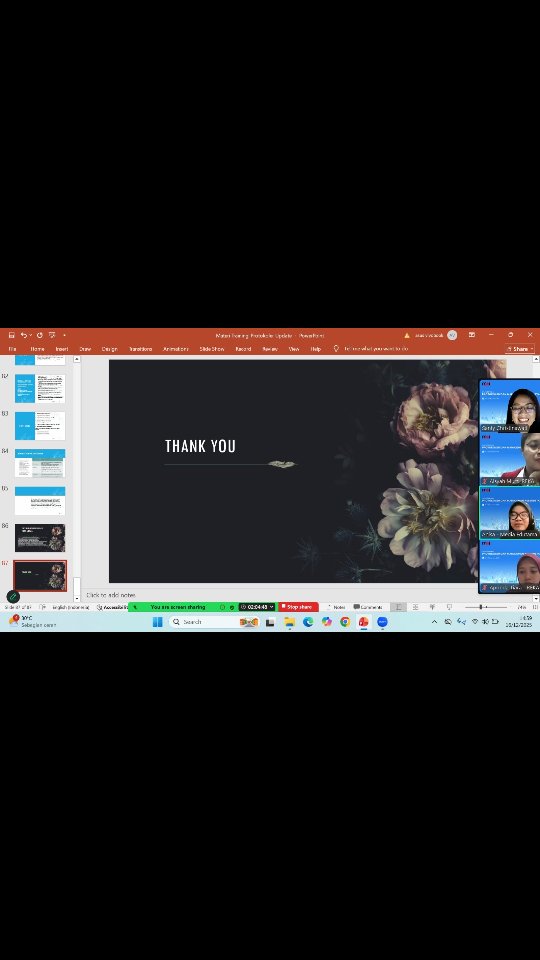Click the Tell me what you want to do box
The width and height of the screenshot is (540, 960).
[x=371, y=349]
